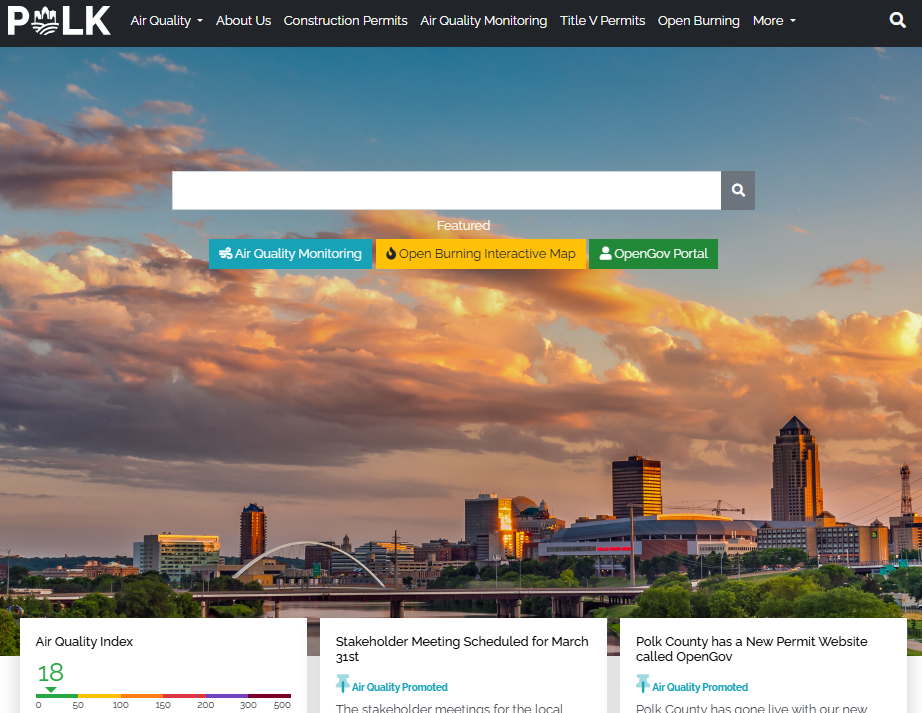922x713 pixels.
Task: Open search via navbar magnifier icon
Action: [x=897, y=20]
